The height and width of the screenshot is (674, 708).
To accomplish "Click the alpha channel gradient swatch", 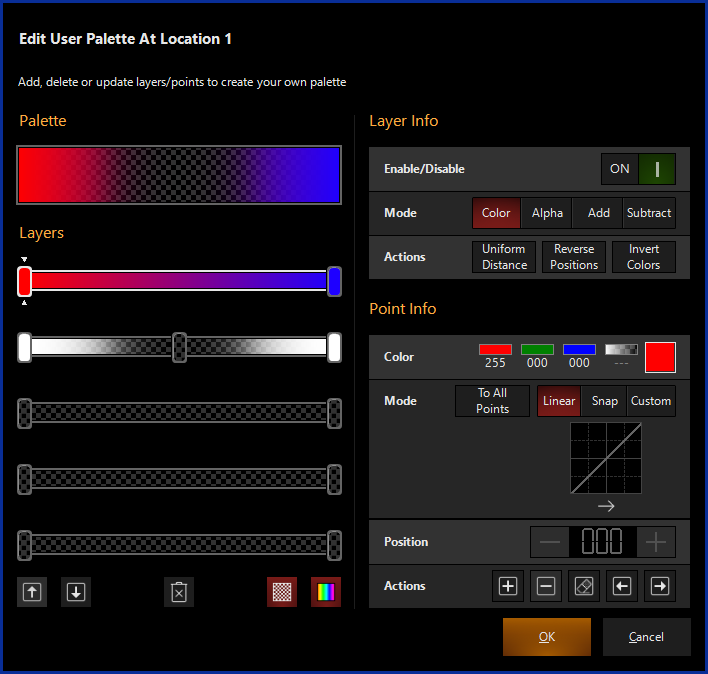I will pos(621,349).
